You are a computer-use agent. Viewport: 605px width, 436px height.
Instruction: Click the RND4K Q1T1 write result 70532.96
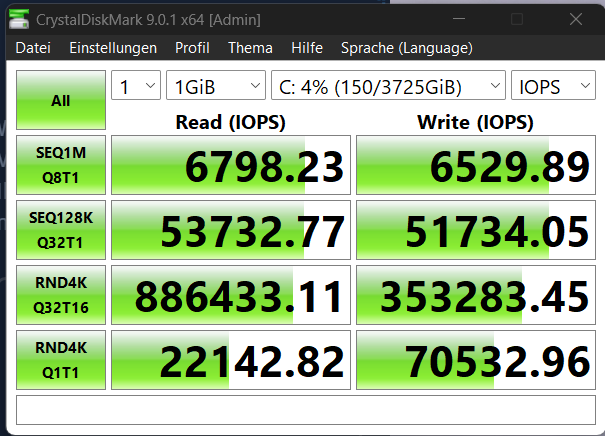476,360
